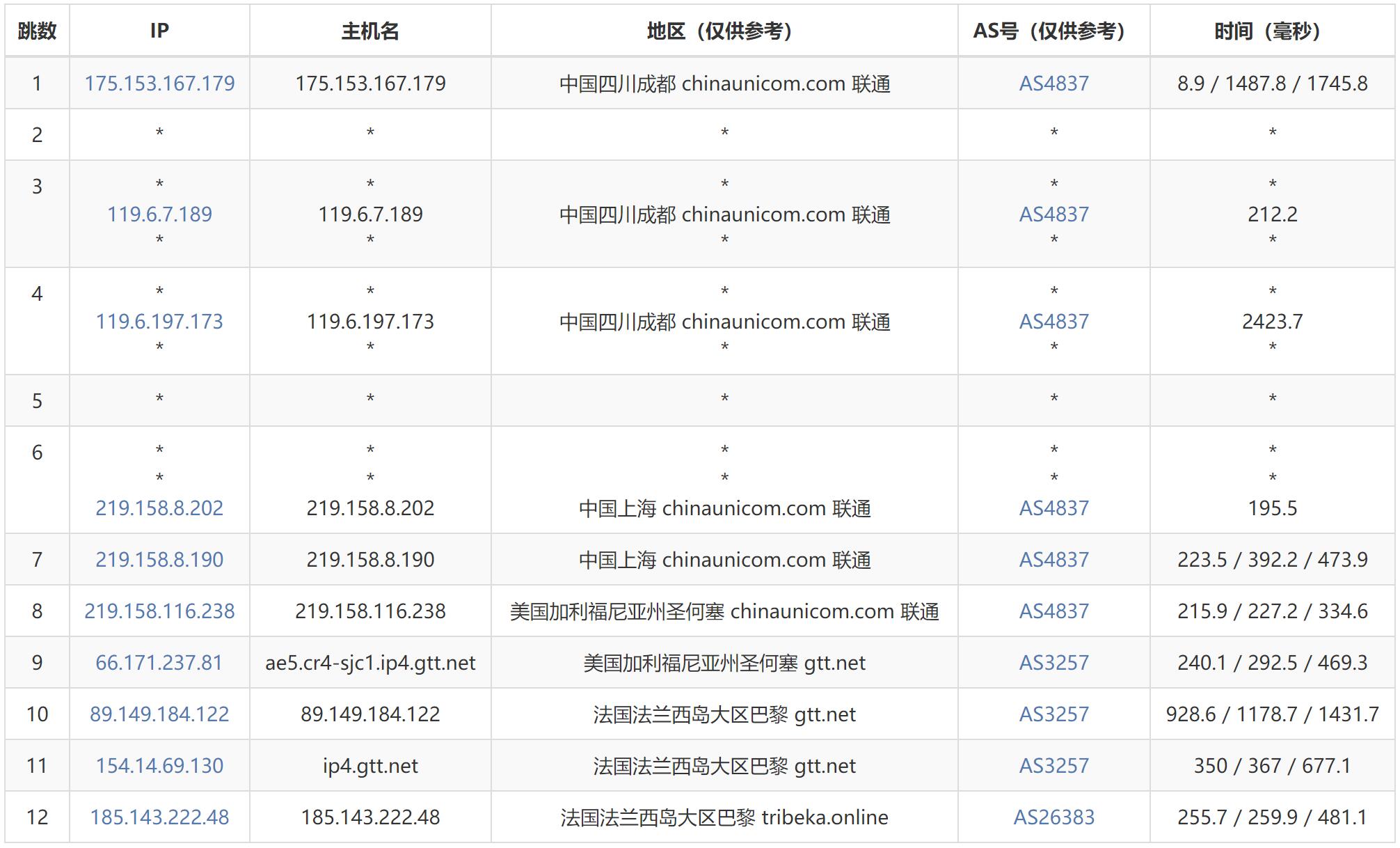Select timing 928.6 / 1178.7 / 1431.7
1400x848 pixels.
[1272, 714]
